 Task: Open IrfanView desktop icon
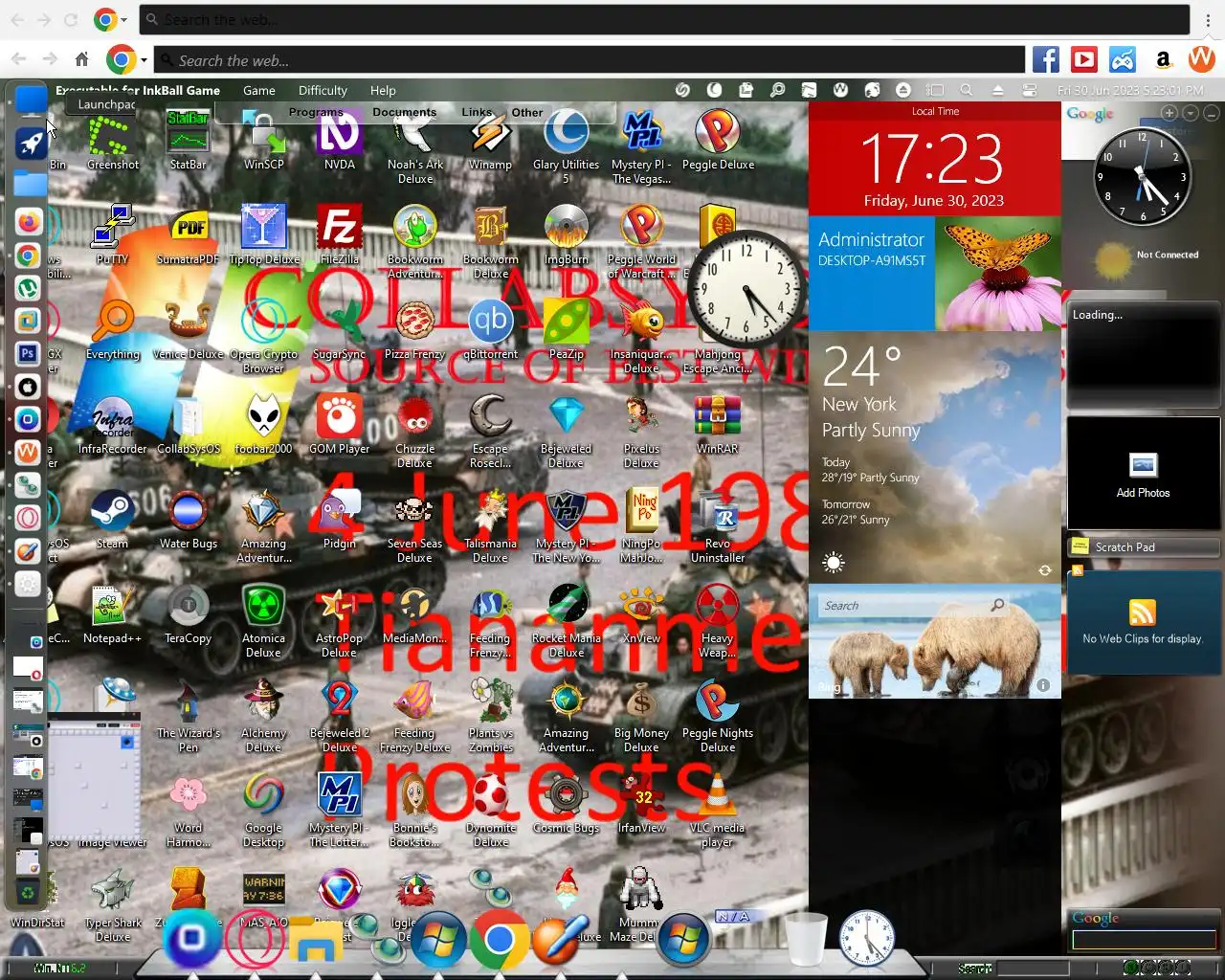(x=641, y=803)
